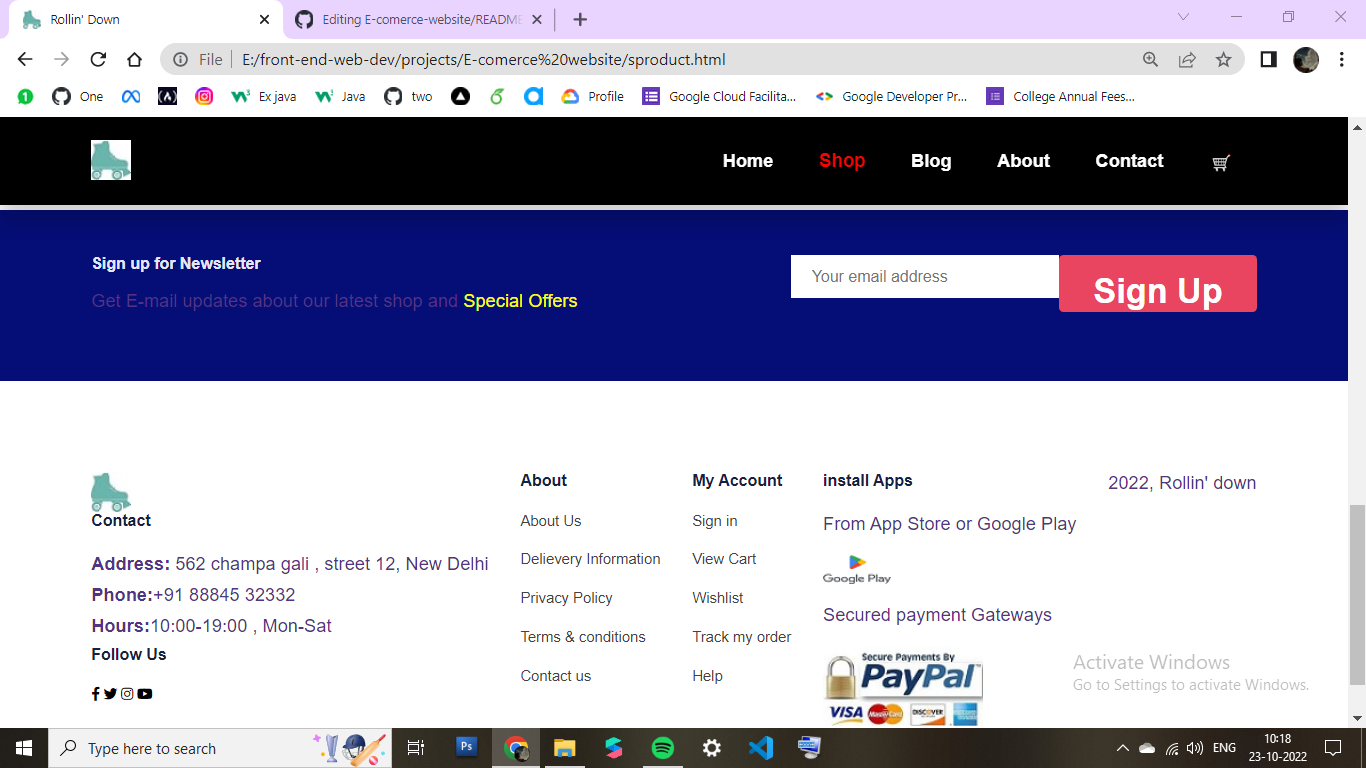Open Photoshop from the taskbar
This screenshot has width=1366, height=768.
coord(466,748)
